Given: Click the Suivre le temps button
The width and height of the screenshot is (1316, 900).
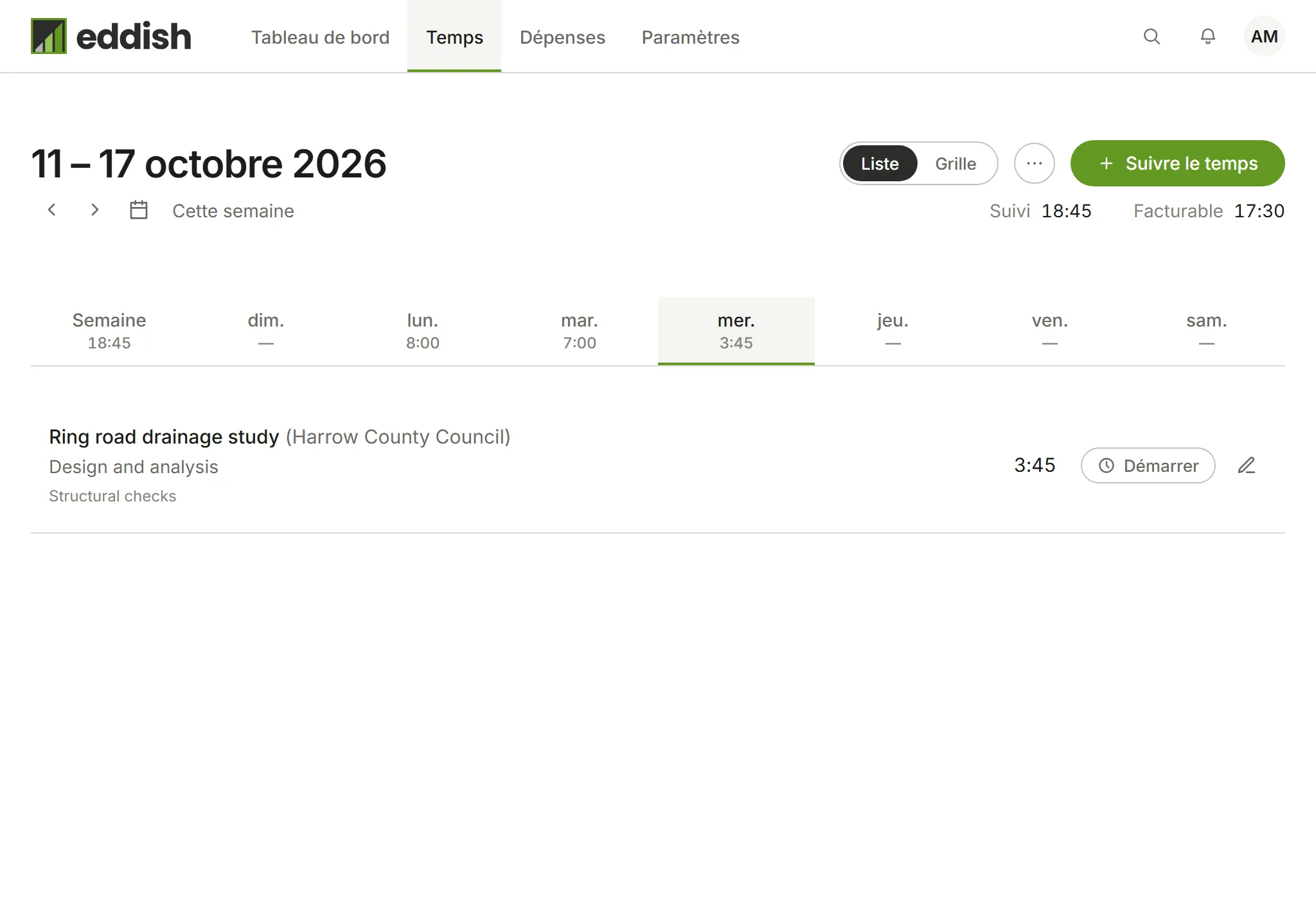Looking at the screenshot, I should coord(1177,163).
